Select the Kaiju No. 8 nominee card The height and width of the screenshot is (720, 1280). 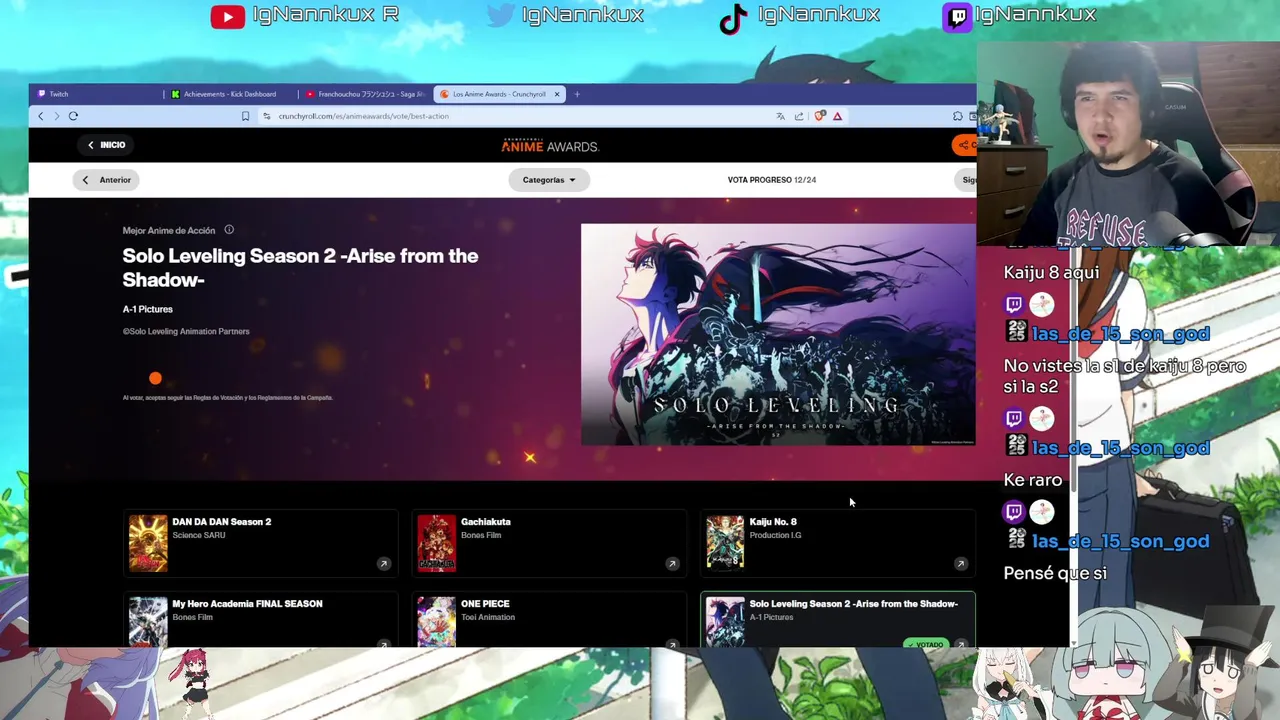point(838,542)
